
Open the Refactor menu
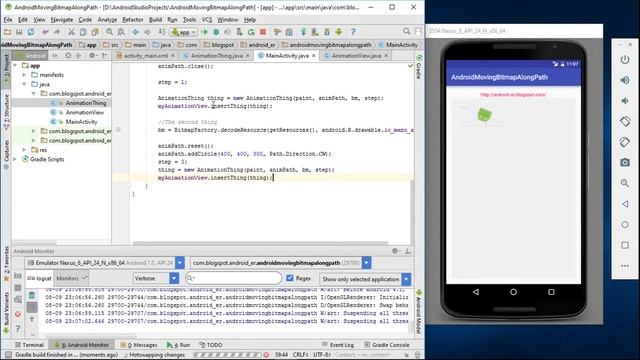(133, 20)
